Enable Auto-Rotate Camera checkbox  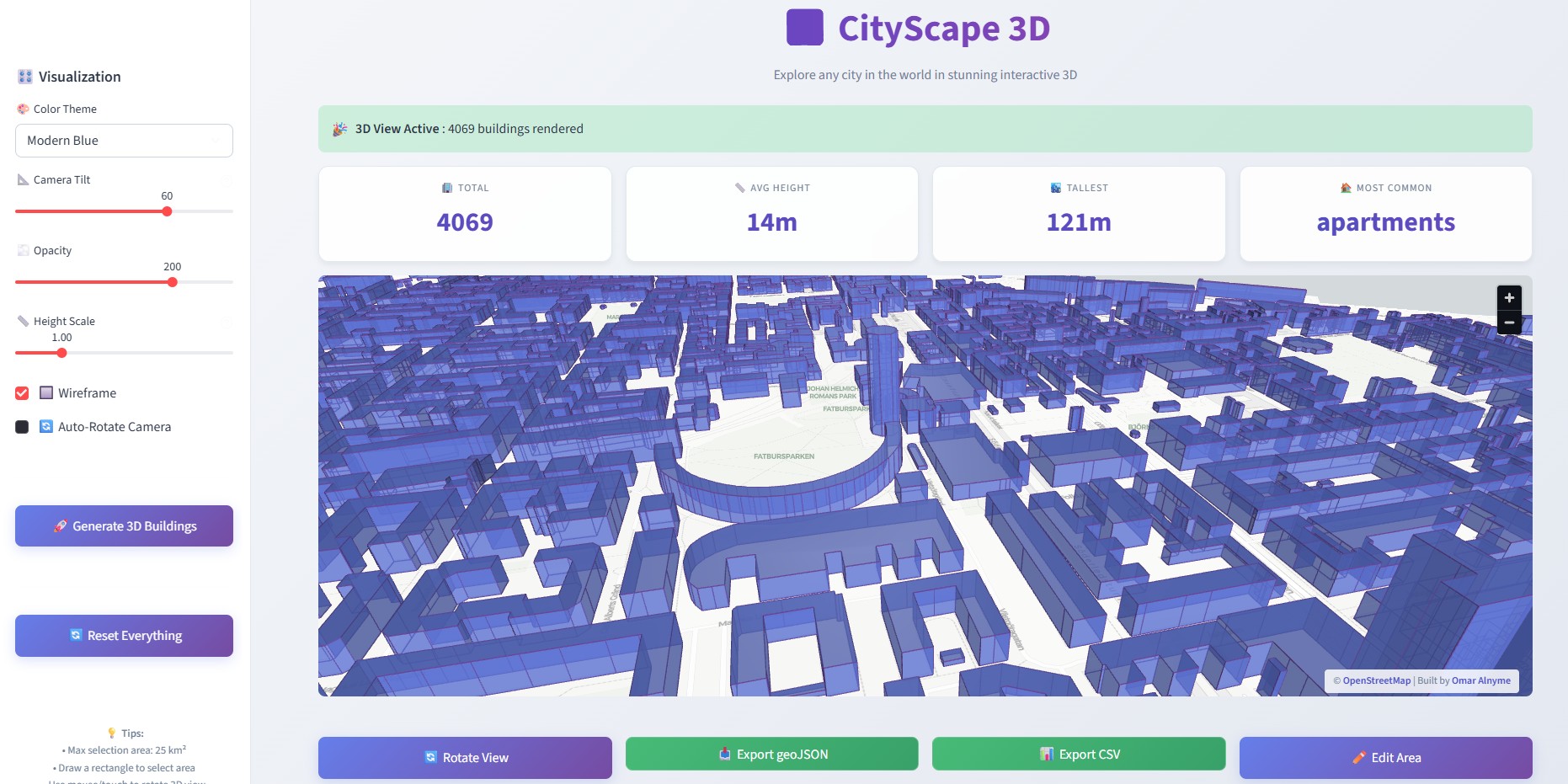22,427
